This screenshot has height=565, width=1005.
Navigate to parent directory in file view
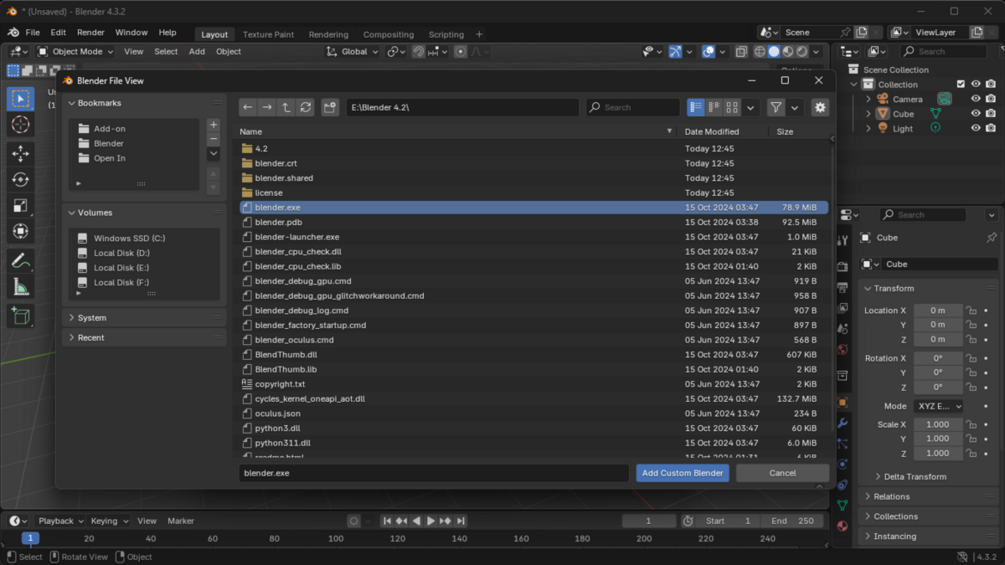point(286,108)
